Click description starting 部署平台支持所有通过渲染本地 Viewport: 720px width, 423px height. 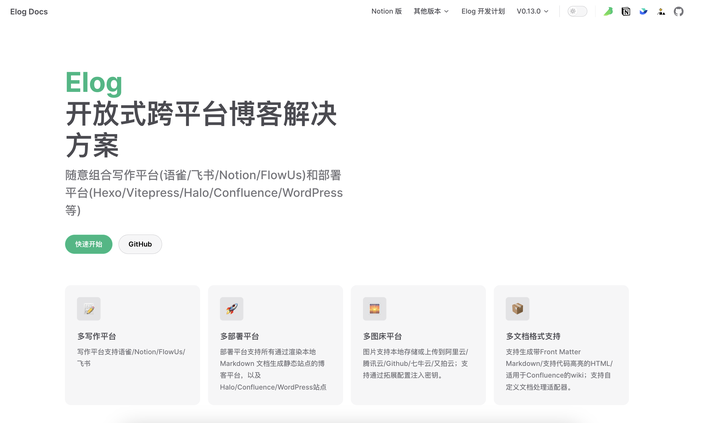tap(273, 369)
